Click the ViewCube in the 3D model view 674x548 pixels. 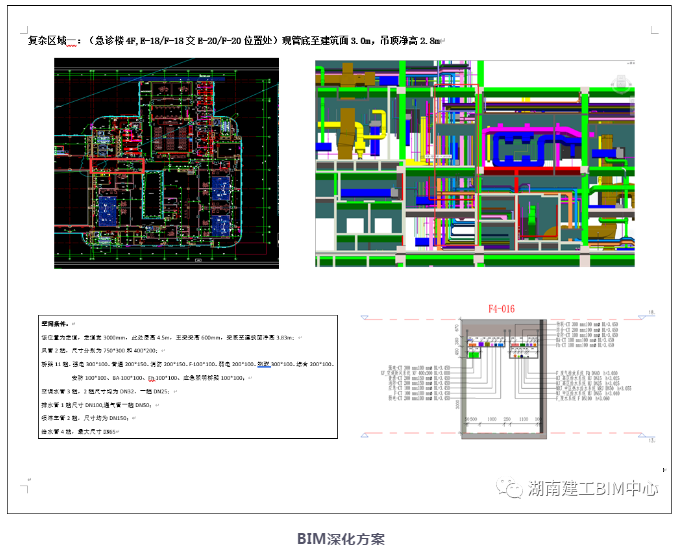[x=621, y=84]
